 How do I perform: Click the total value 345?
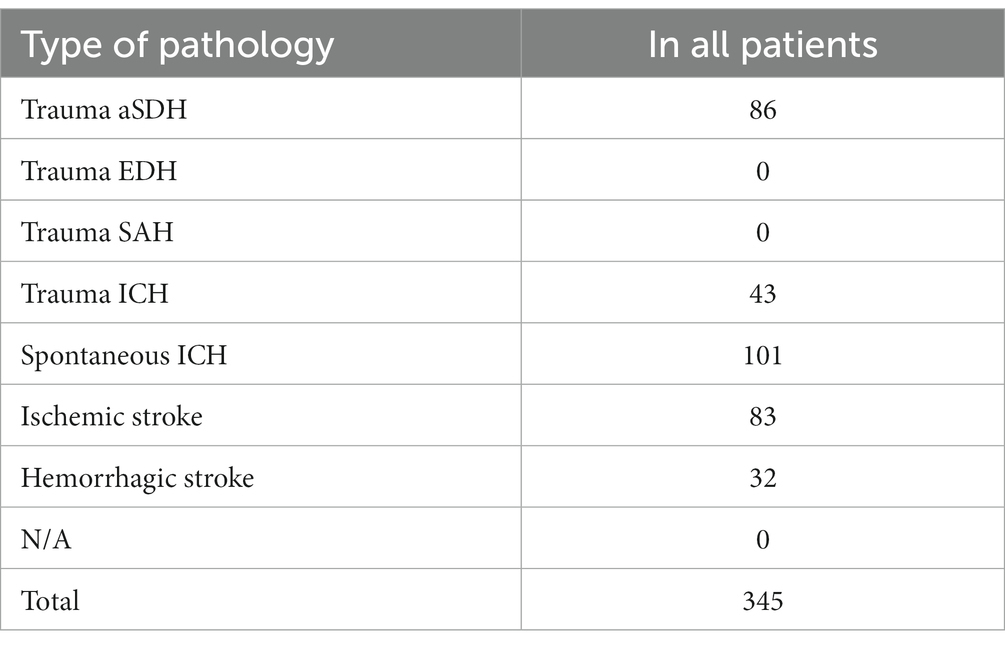pyautogui.click(x=763, y=601)
